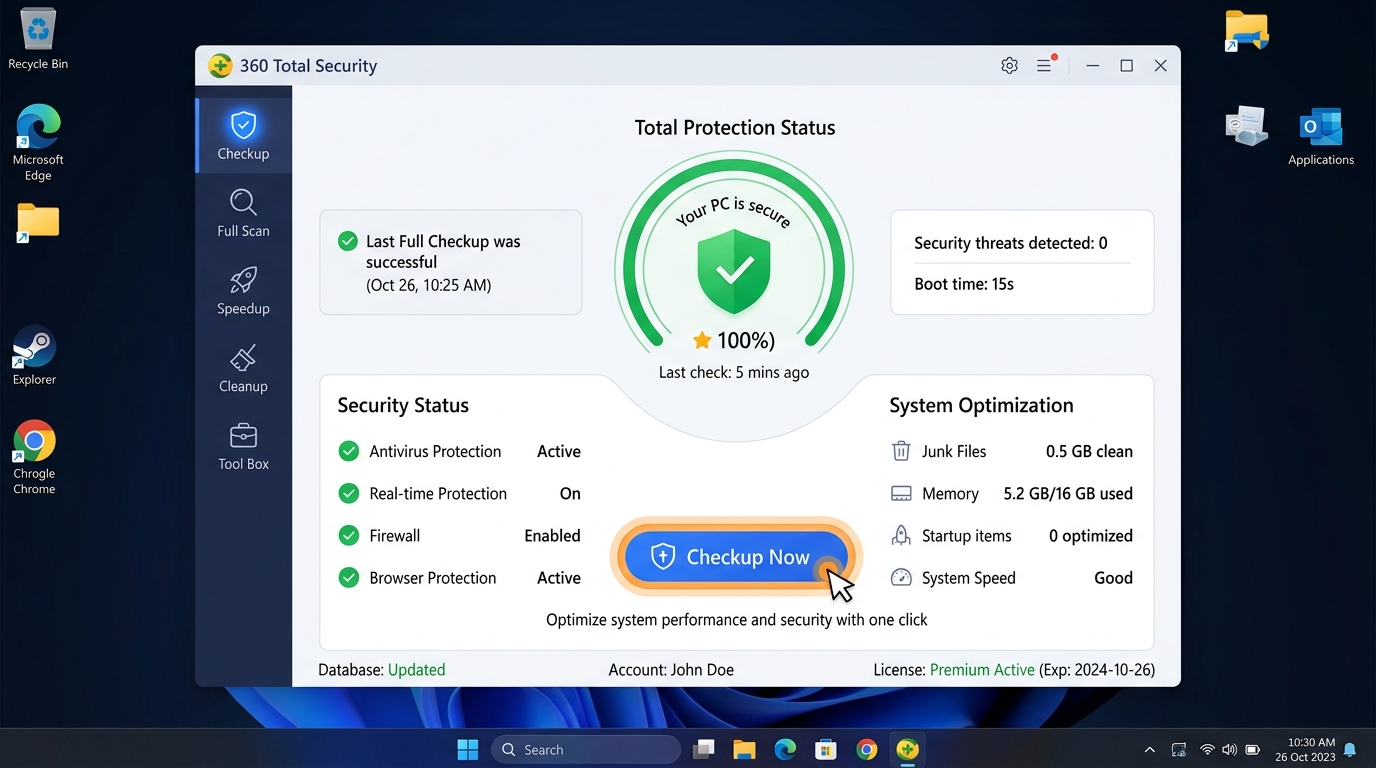Screen dimensions: 1376x768
Task: Click the Startup items icon
Action: coord(901,535)
